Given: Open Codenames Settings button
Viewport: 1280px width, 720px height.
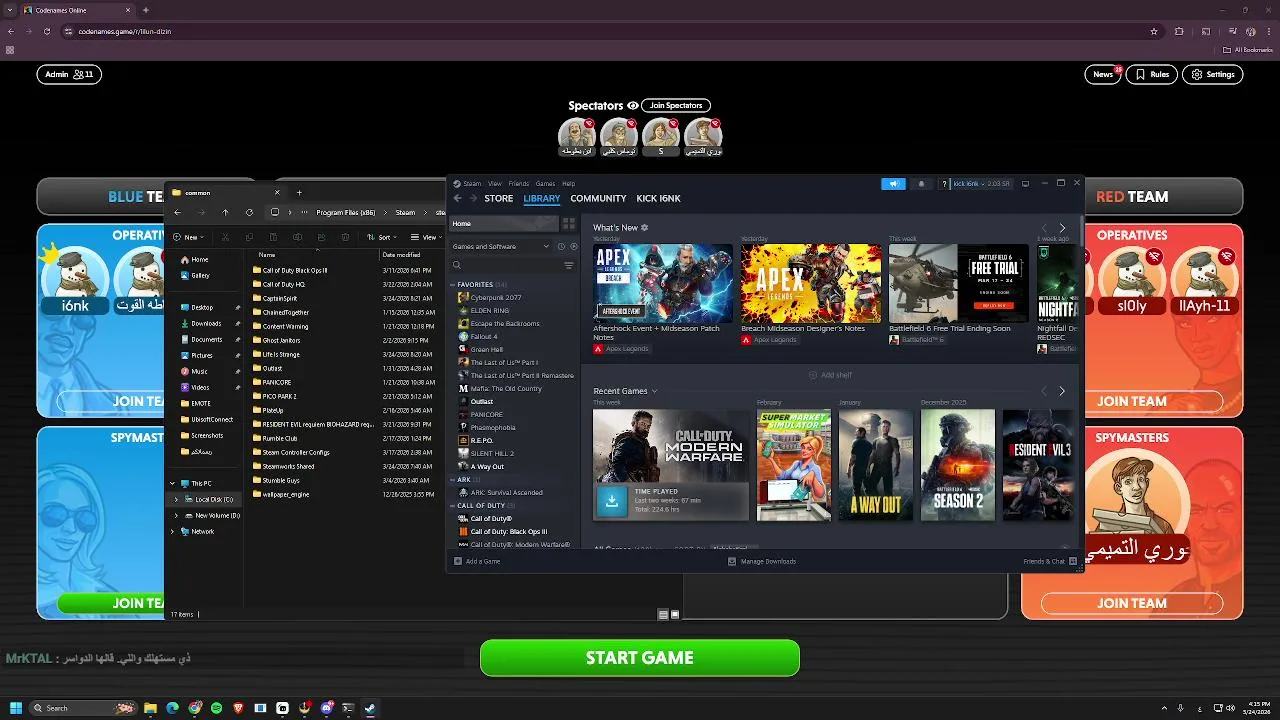Looking at the screenshot, I should pyautogui.click(x=1212, y=74).
